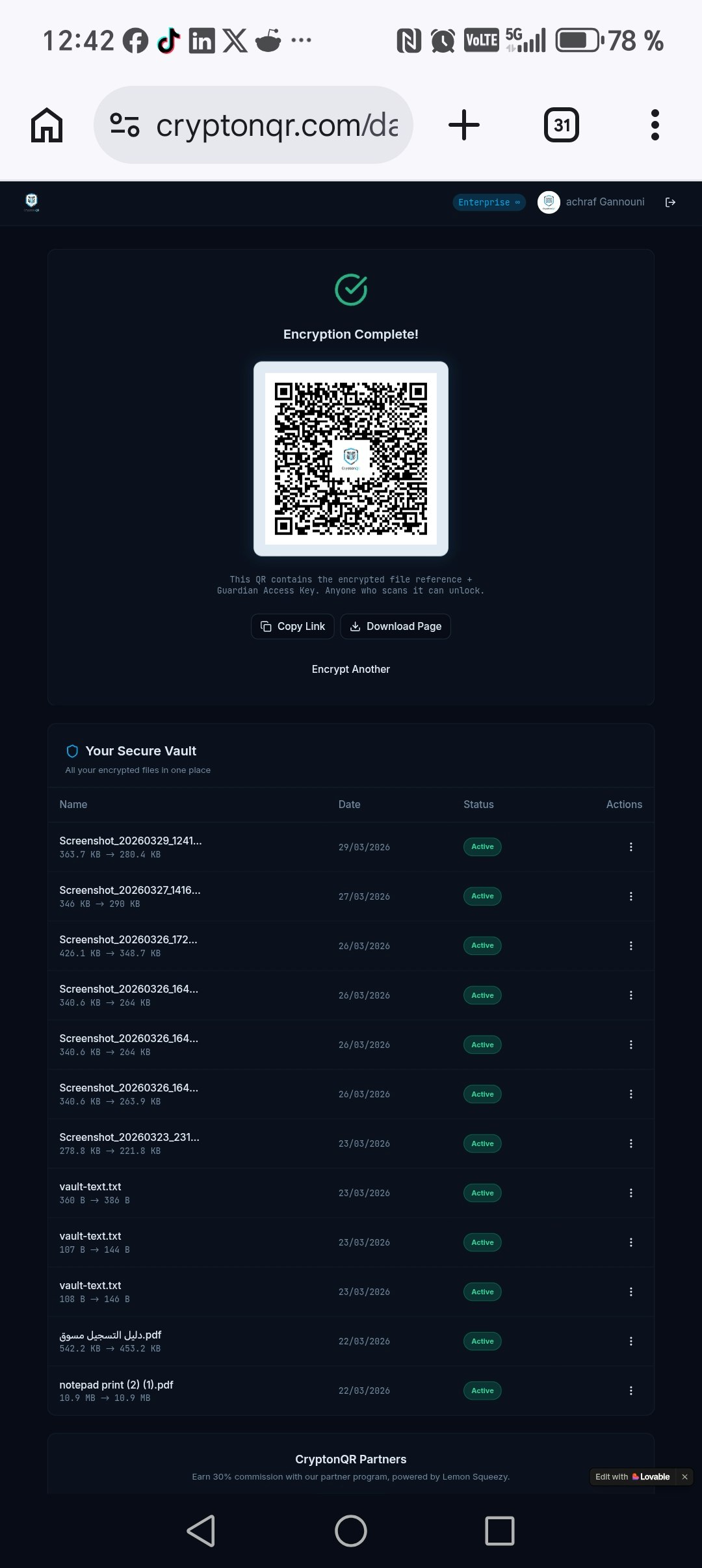The height and width of the screenshot is (1568, 702).
Task: Log out using the logout icon
Action: (671, 202)
